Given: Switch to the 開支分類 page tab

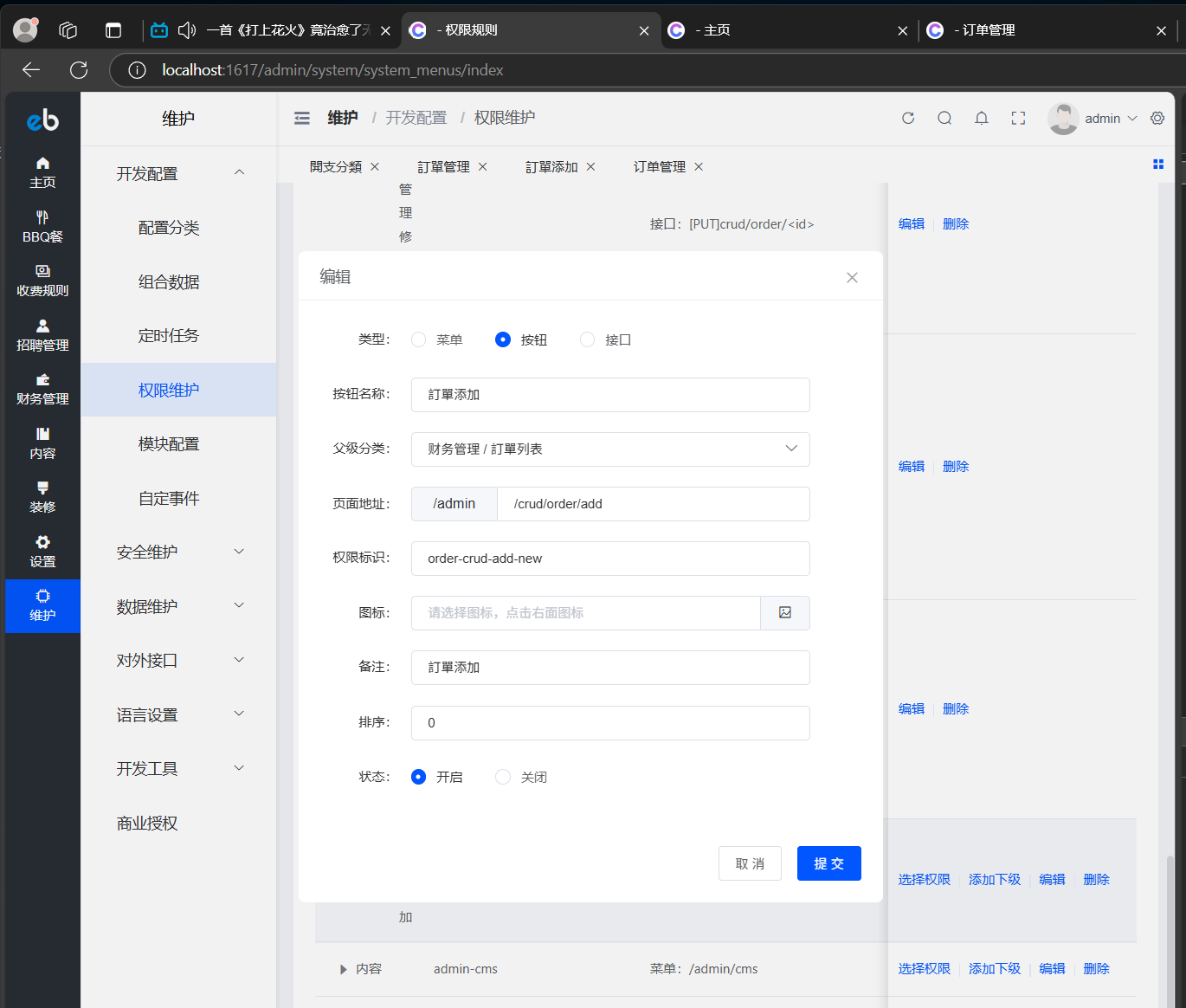Looking at the screenshot, I should [x=336, y=166].
